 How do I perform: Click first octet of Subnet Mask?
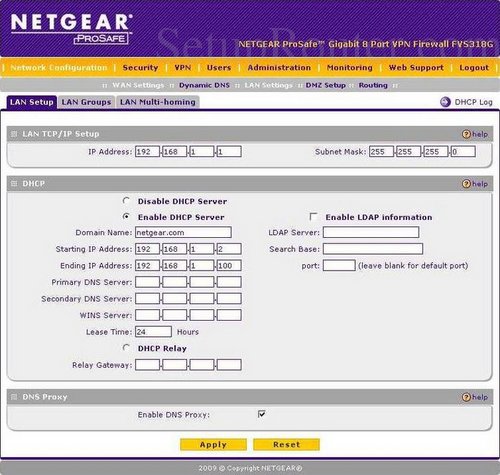(x=381, y=152)
